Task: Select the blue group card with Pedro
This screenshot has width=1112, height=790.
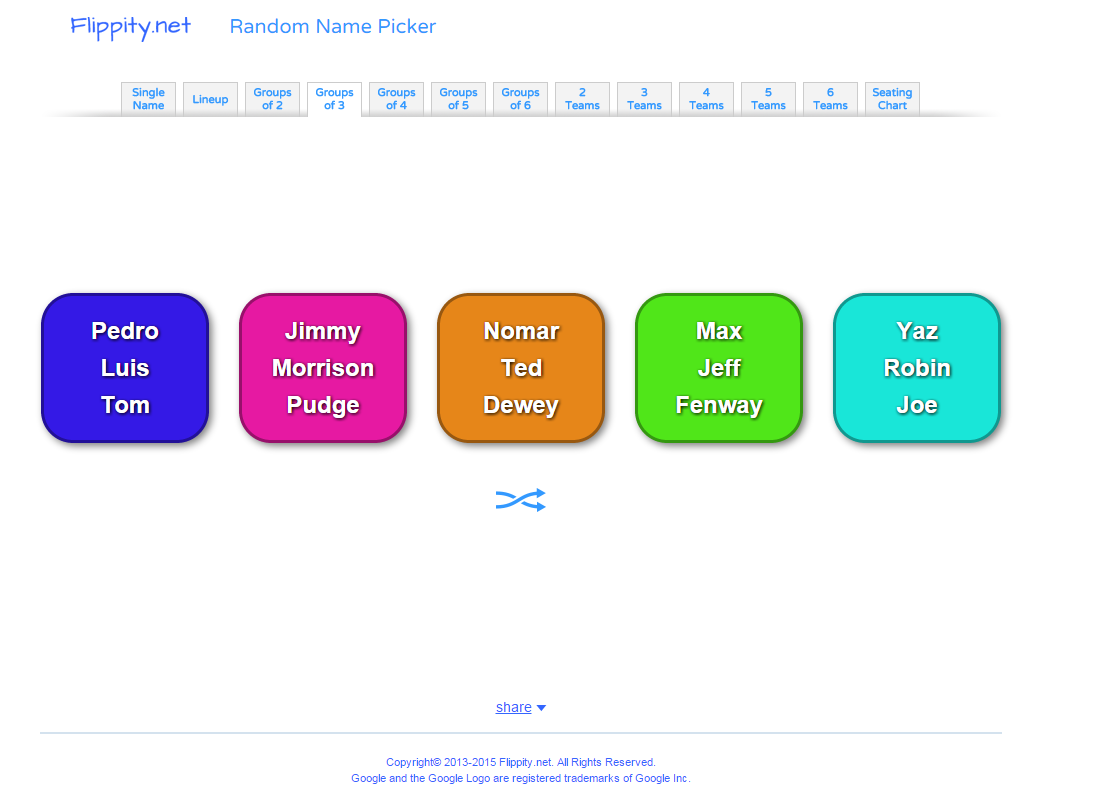Action: point(124,367)
